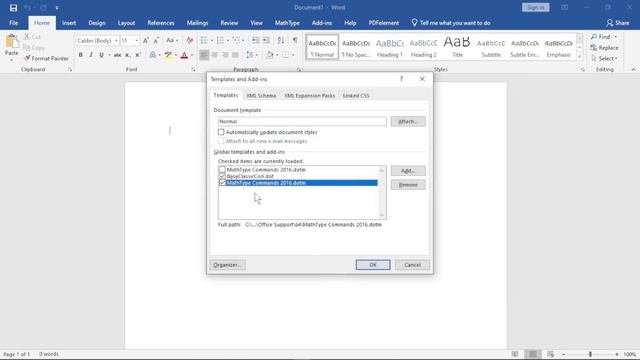
Task: Click the dialog Help question mark
Action: [401, 79]
